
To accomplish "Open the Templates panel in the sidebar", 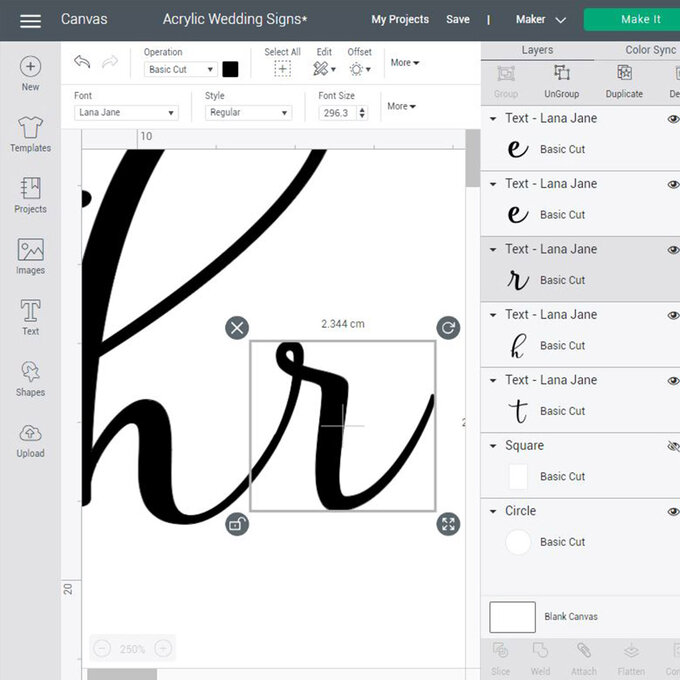I will click(30, 134).
